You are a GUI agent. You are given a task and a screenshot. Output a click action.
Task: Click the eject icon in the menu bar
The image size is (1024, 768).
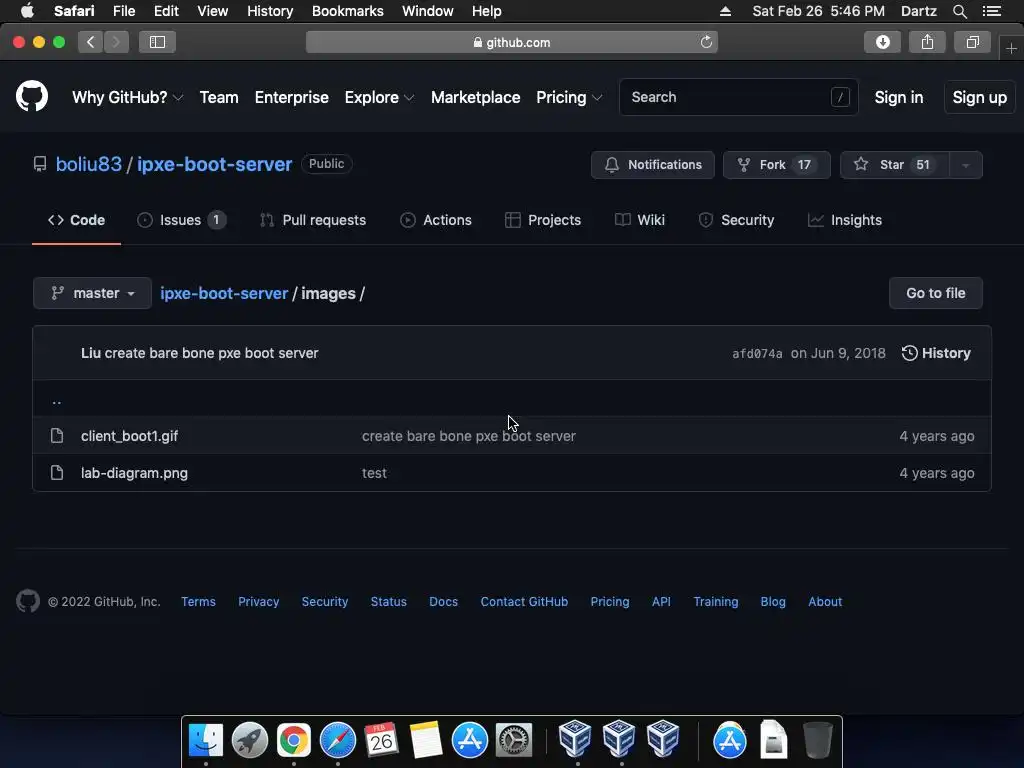pyautogui.click(x=725, y=11)
